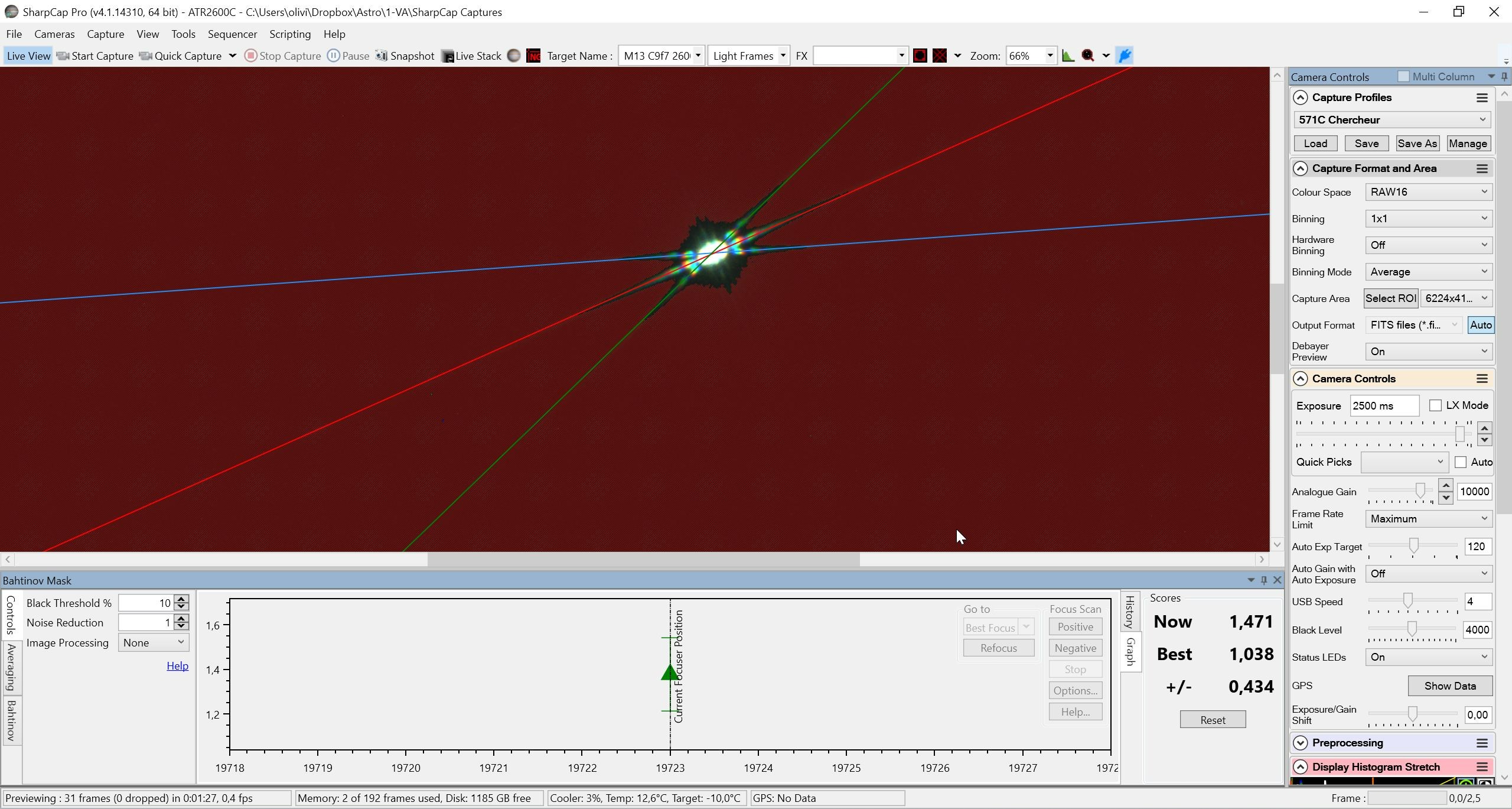The height and width of the screenshot is (809, 1512).
Task: Click the Start Capture toolbar icon
Action: 63,56
